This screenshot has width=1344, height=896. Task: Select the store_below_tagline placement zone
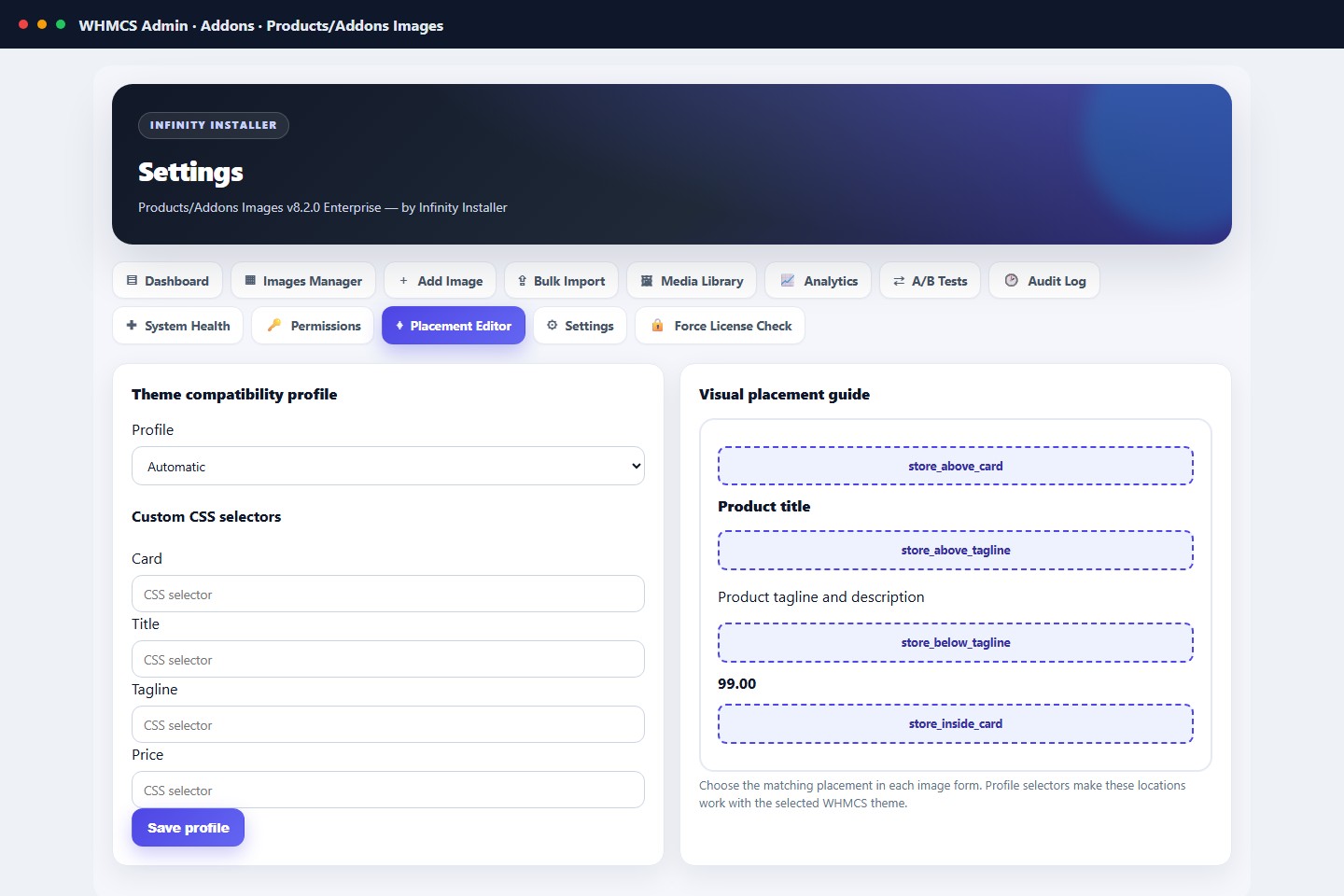point(956,642)
